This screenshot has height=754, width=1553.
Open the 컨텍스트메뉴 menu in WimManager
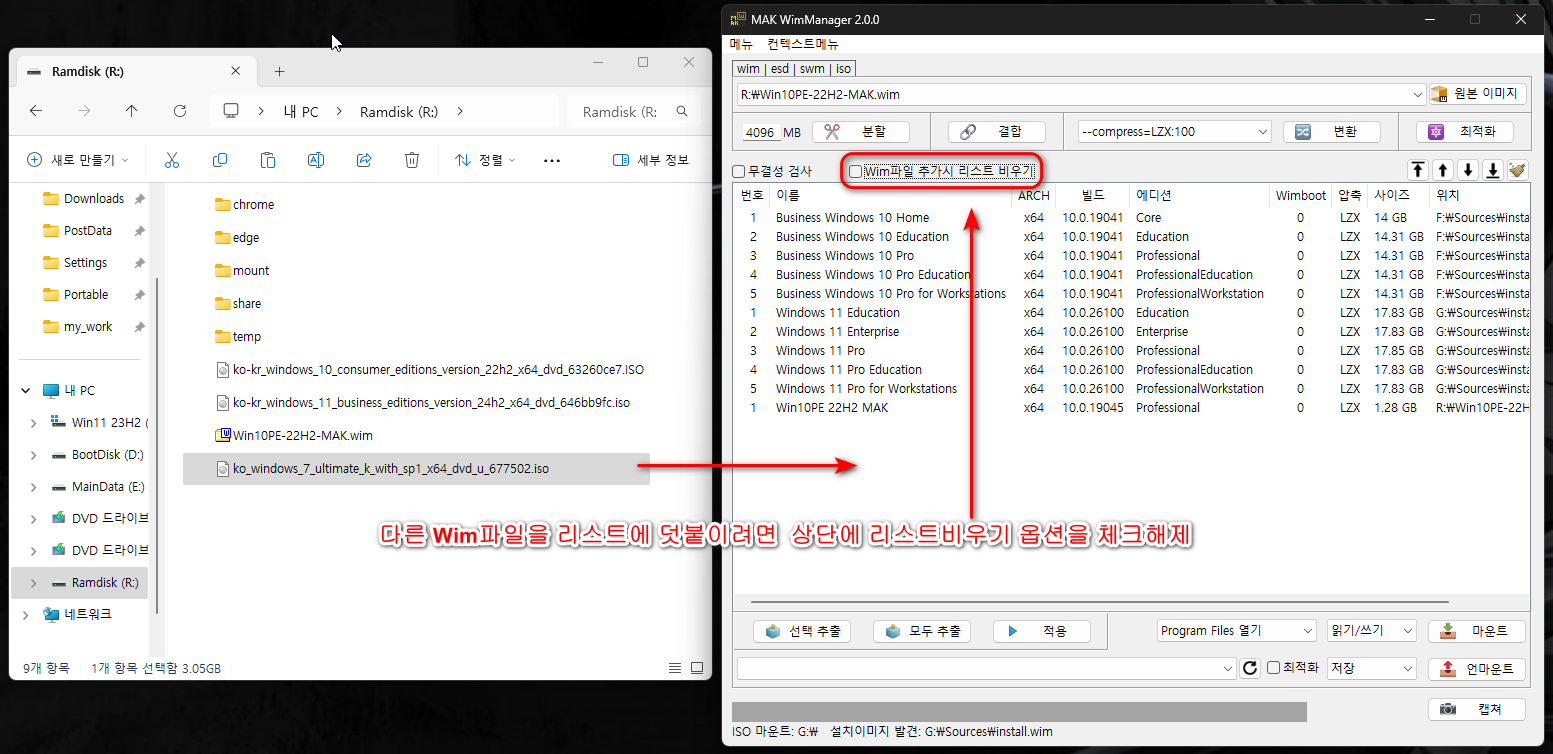803,44
